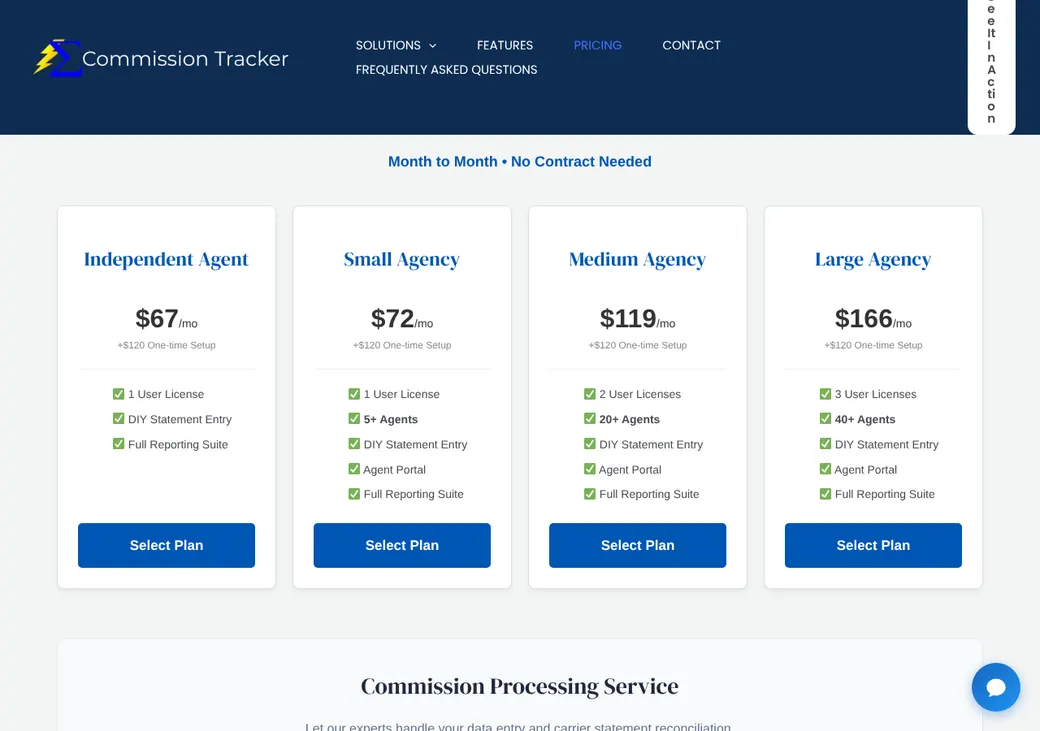Image resolution: width=1040 pixels, height=731 pixels.
Task: Click checkmark beside Small Agency Agent Portal
Action: 354,469
